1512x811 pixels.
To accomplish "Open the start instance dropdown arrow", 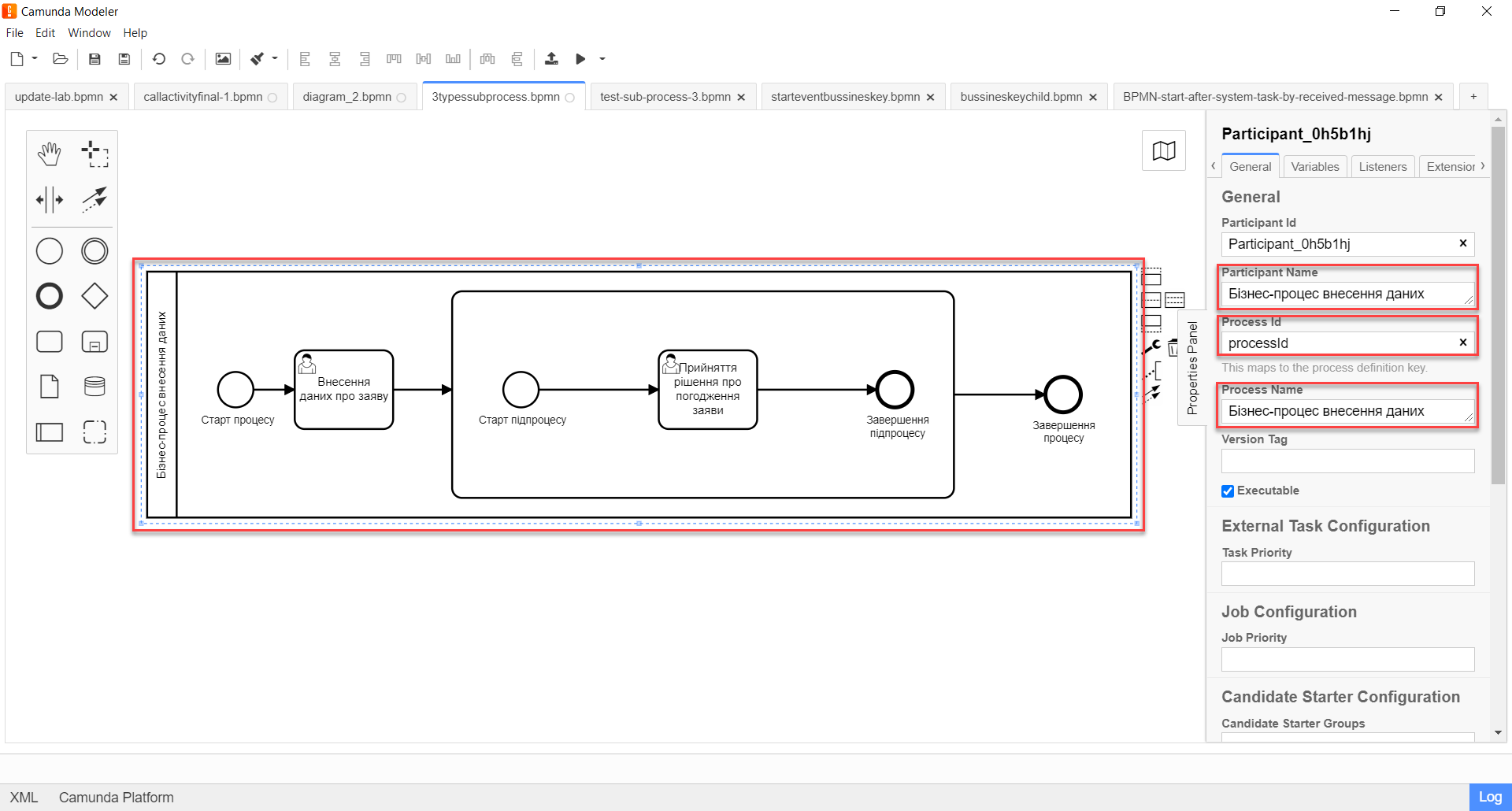I will pyautogui.click(x=602, y=59).
